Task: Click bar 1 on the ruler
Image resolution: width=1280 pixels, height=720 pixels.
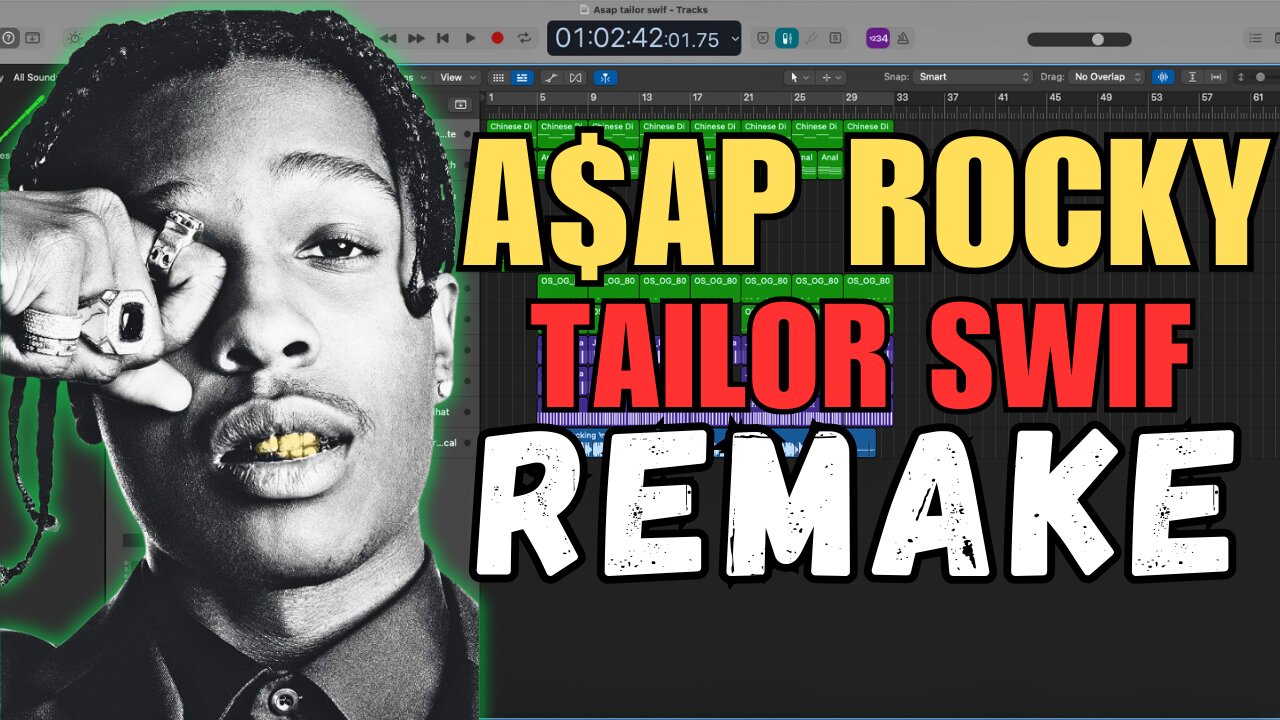Action: point(491,98)
